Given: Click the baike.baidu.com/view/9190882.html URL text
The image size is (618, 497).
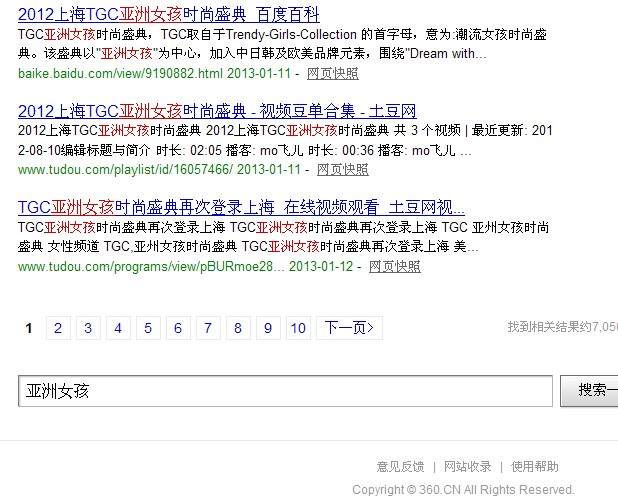Looking at the screenshot, I should click(x=120, y=73).
